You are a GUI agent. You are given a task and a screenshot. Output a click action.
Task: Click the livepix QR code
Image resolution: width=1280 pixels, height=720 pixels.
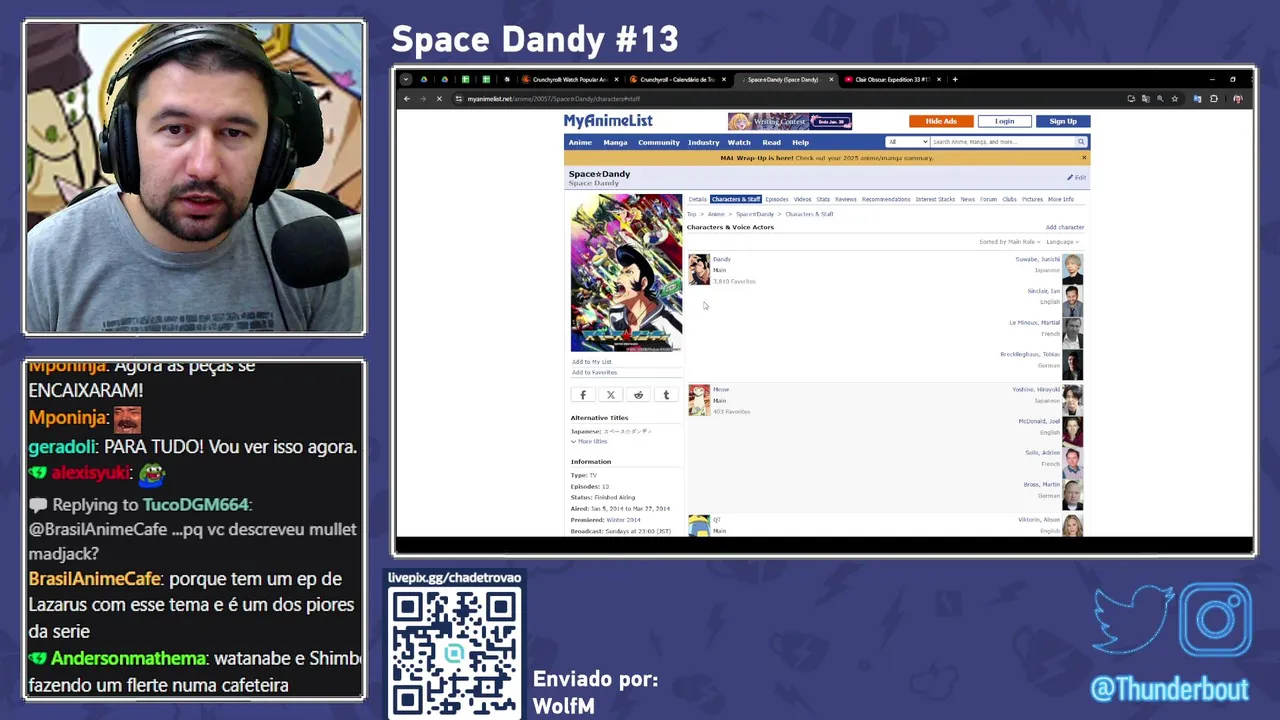pyautogui.click(x=455, y=651)
